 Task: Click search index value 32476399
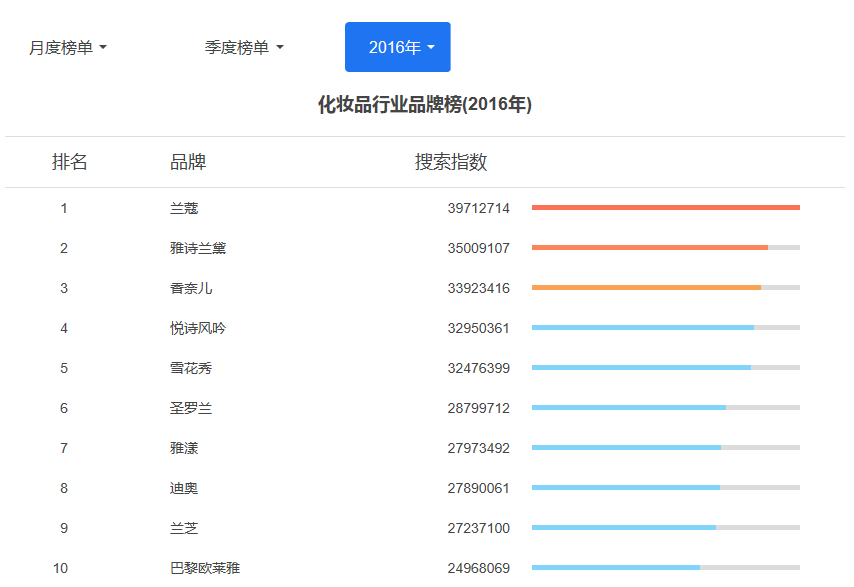point(479,368)
